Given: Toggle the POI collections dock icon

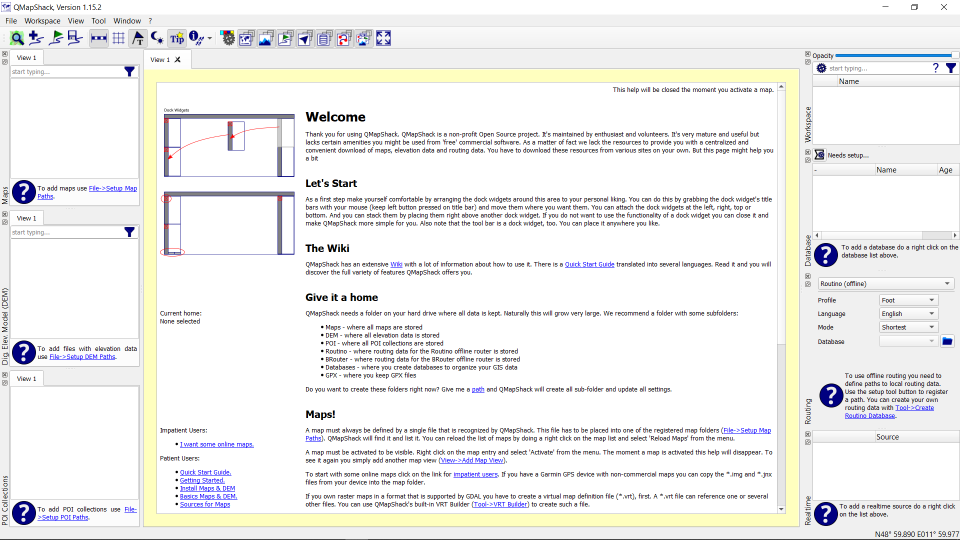Looking at the screenshot, I should coord(364,39).
